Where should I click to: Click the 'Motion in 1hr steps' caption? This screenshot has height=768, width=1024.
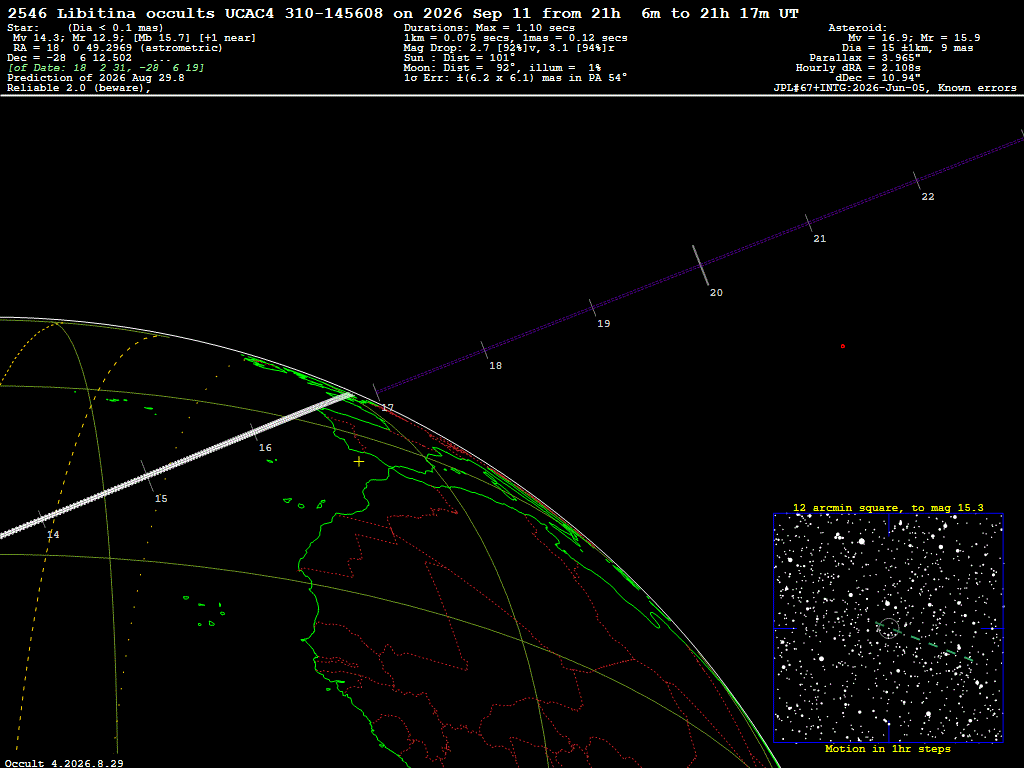tap(888, 748)
